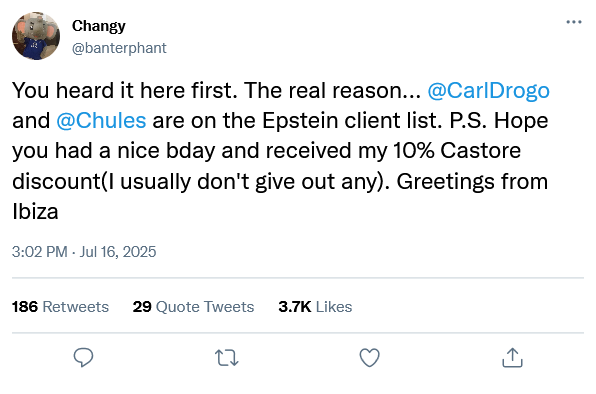View the 3.7K Likes list

pyautogui.click(x=315, y=307)
